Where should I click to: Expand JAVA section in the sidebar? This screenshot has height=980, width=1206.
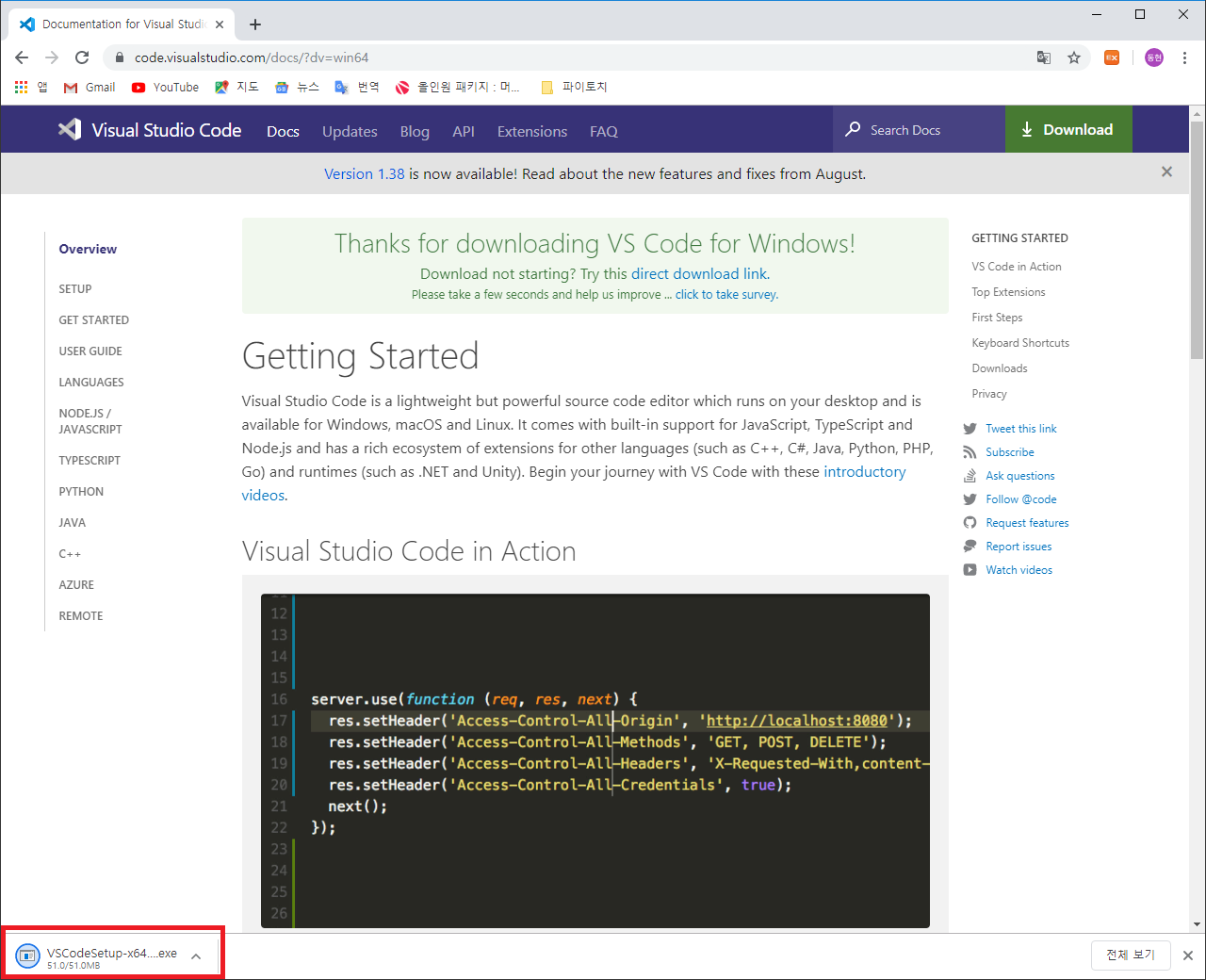(x=73, y=523)
